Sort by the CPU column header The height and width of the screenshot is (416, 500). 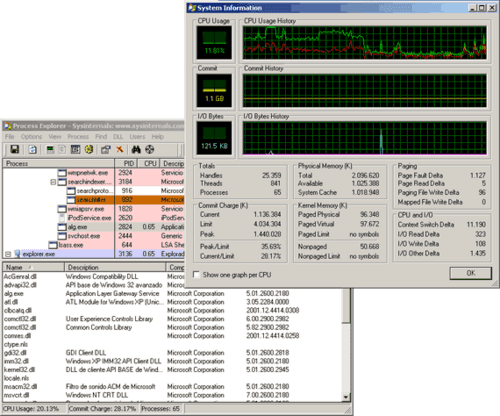coord(148,163)
